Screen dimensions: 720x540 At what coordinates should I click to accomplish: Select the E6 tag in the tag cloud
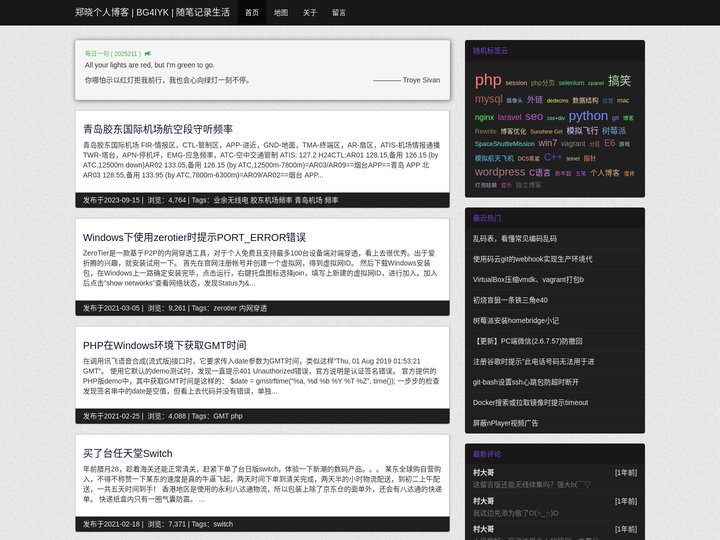[610, 143]
